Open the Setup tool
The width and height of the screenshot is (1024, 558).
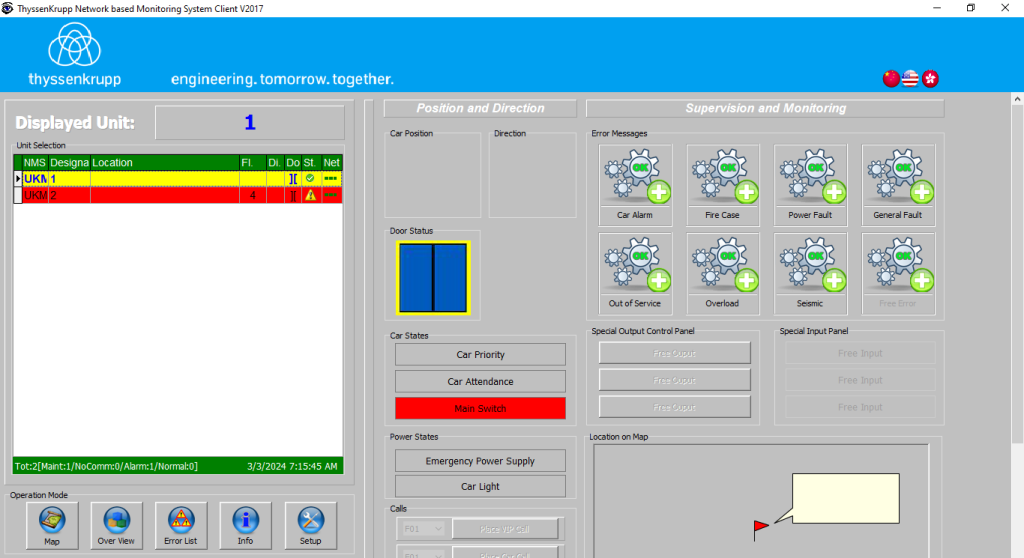point(310,525)
